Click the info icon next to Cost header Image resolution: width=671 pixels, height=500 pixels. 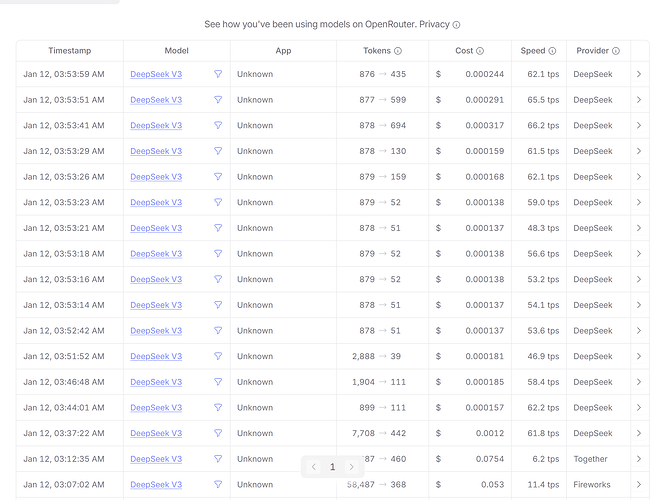tap(480, 51)
